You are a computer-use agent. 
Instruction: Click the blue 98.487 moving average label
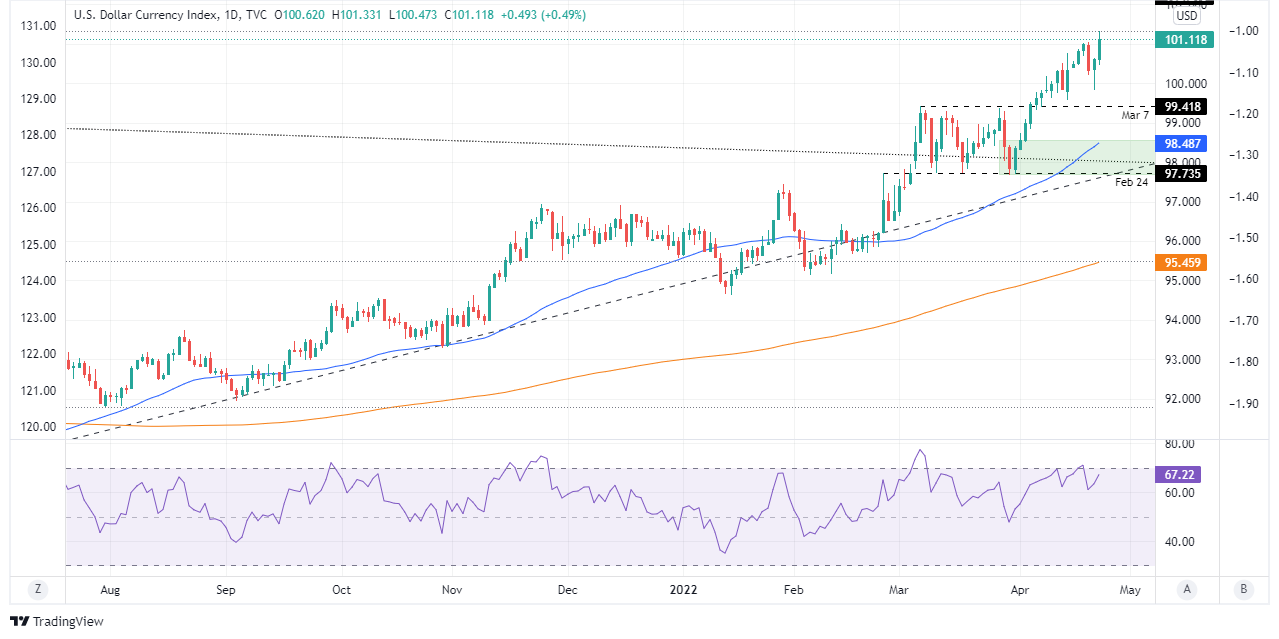coord(1179,144)
